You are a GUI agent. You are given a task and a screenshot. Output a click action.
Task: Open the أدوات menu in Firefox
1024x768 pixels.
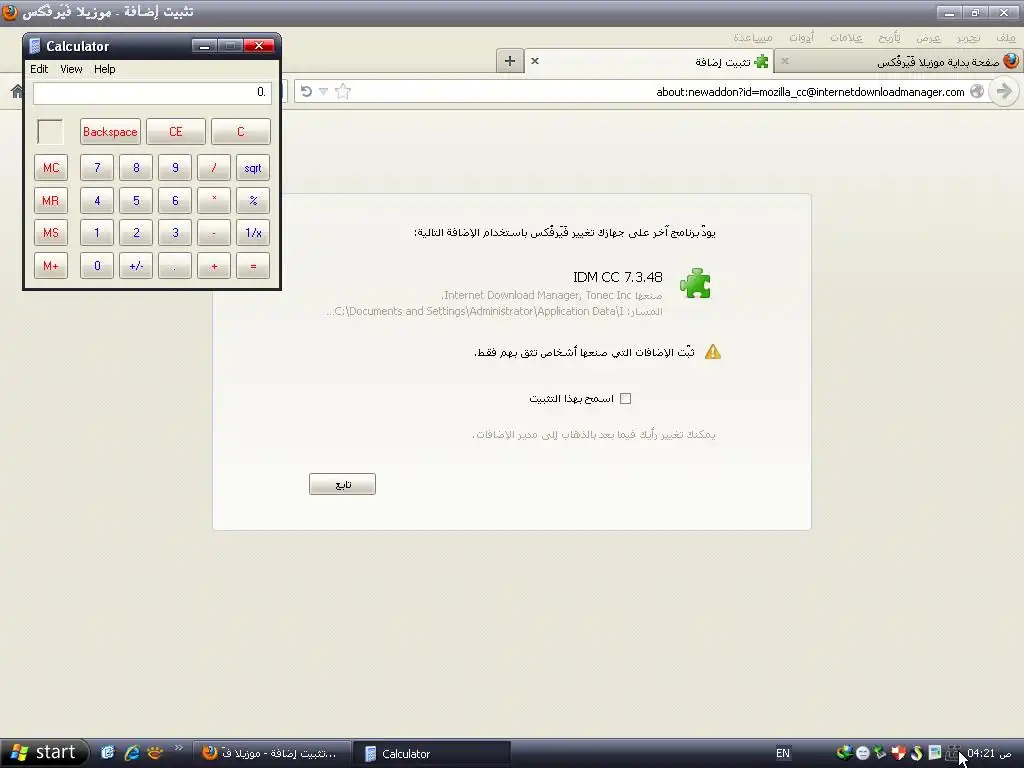[801, 38]
